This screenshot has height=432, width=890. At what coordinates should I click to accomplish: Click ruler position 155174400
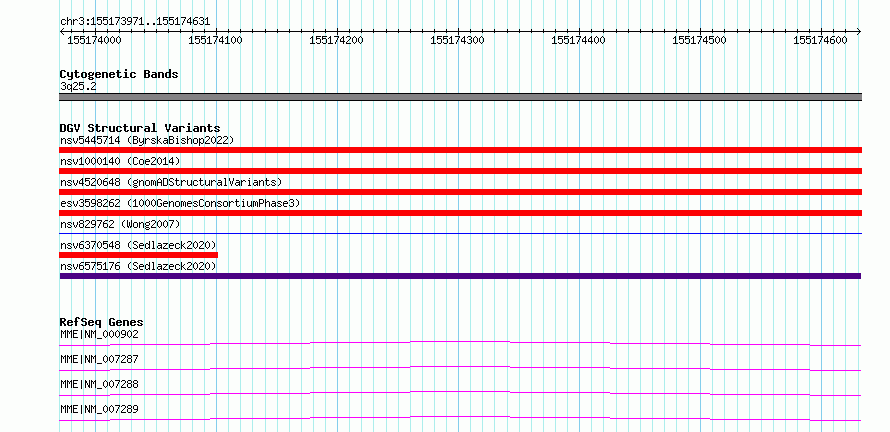[x=578, y=40]
